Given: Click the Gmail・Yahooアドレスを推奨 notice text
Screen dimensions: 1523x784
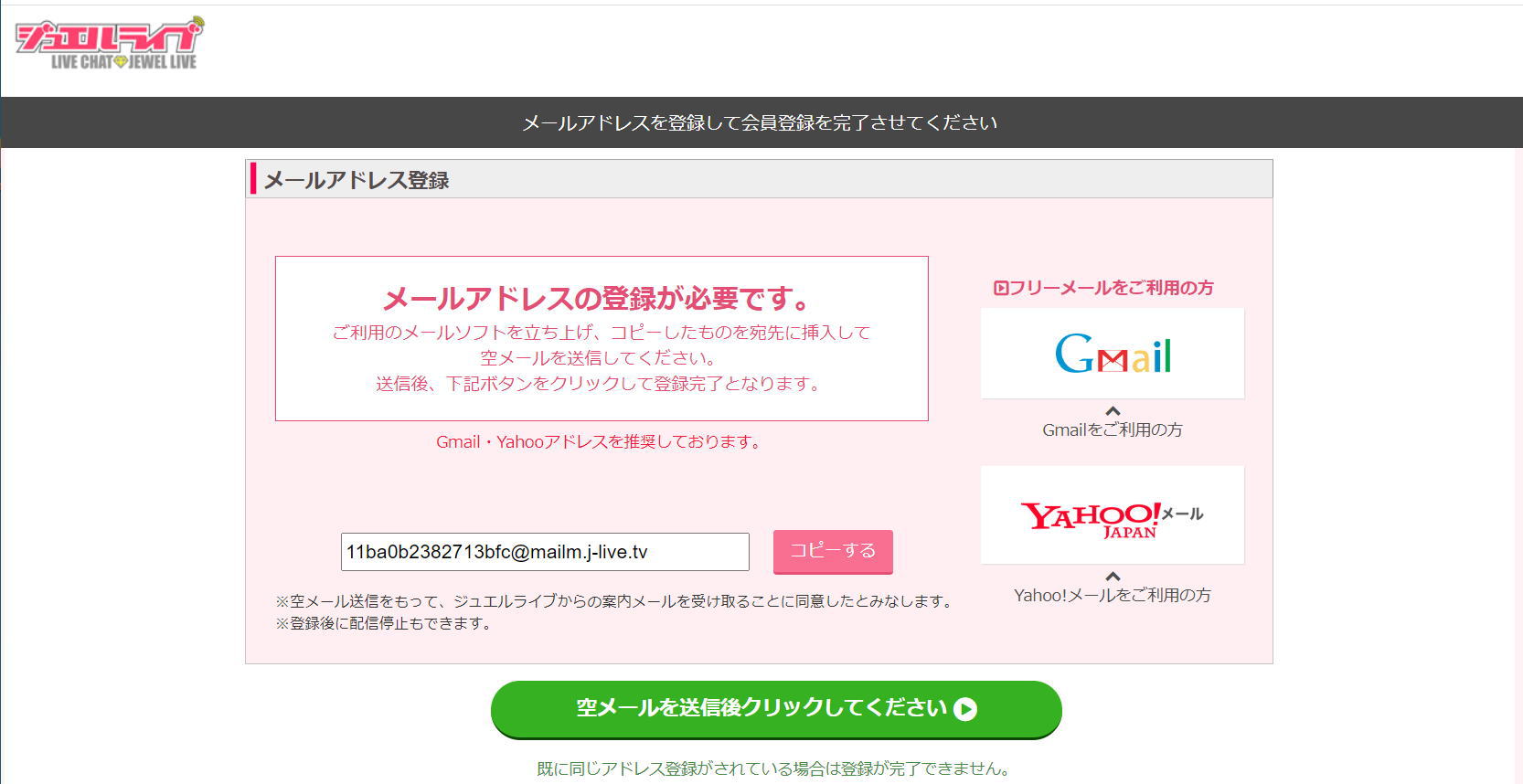Looking at the screenshot, I should pyautogui.click(x=599, y=442).
